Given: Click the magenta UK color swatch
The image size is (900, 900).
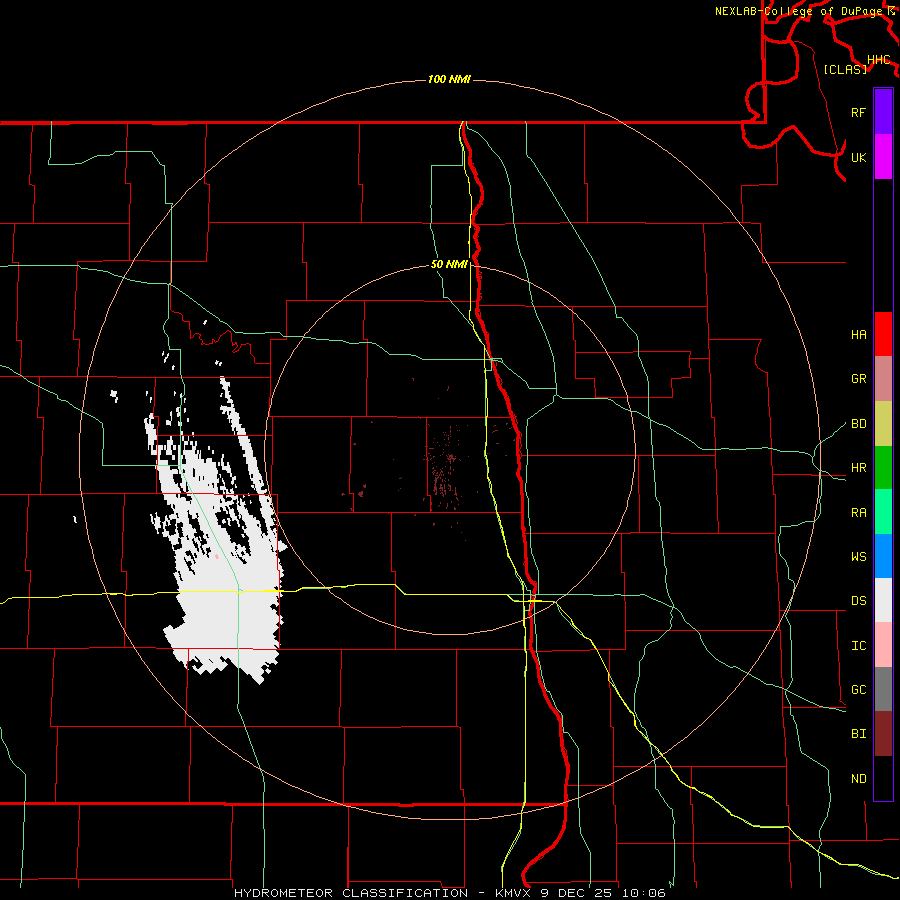Looking at the screenshot, I should pos(883,157).
